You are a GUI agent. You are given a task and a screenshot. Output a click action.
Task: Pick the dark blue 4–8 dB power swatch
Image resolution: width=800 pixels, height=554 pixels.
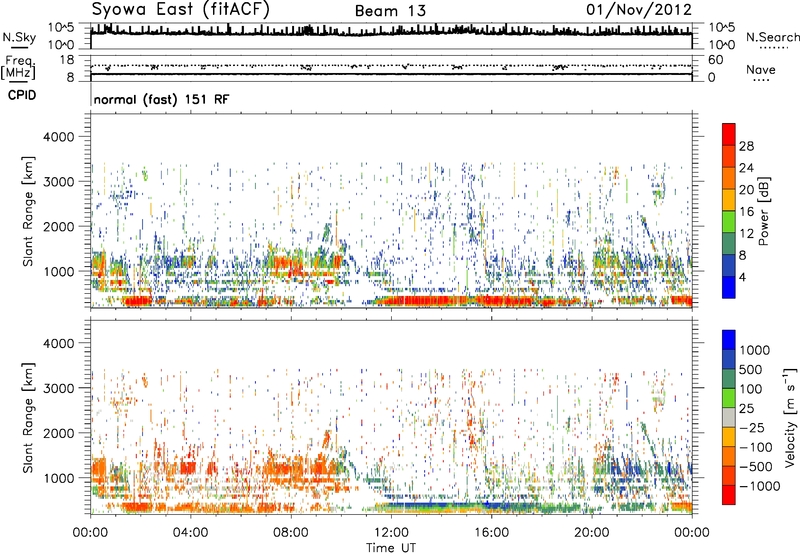729,265
